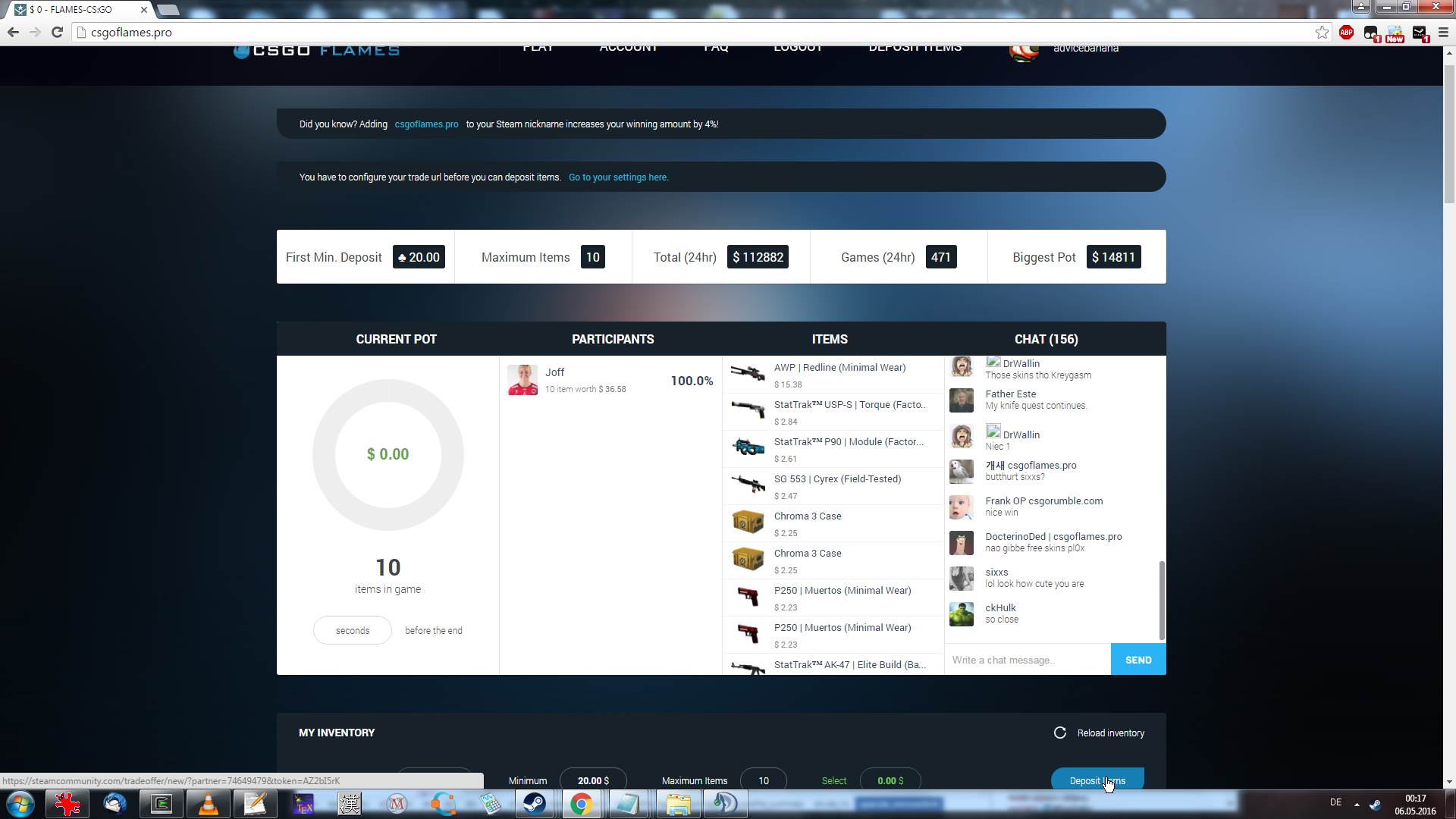Open VLC media player from taskbar
The width and height of the screenshot is (1456, 819).
click(x=208, y=804)
